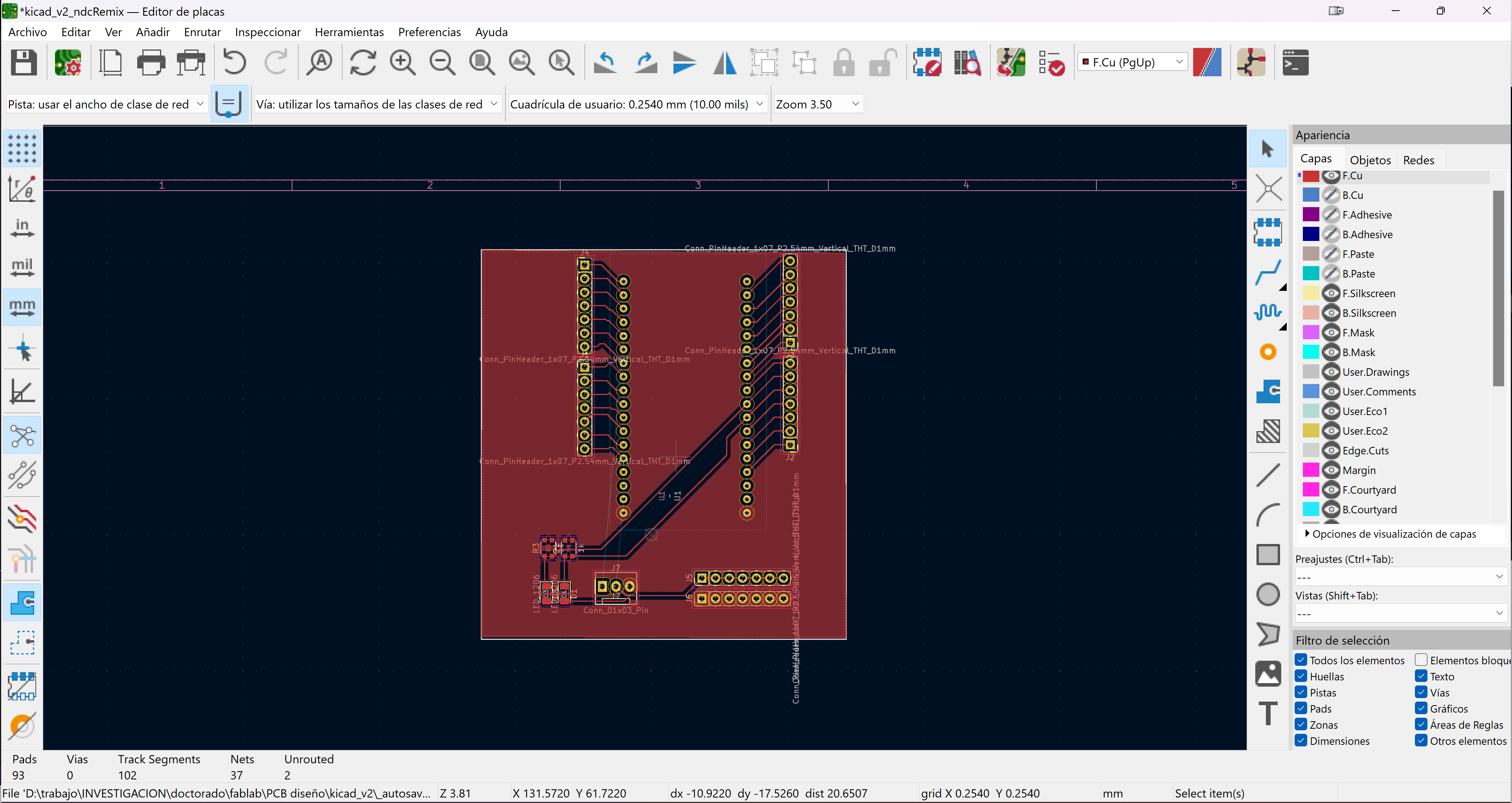Hide the F.Silkscreen layer

(1331, 293)
